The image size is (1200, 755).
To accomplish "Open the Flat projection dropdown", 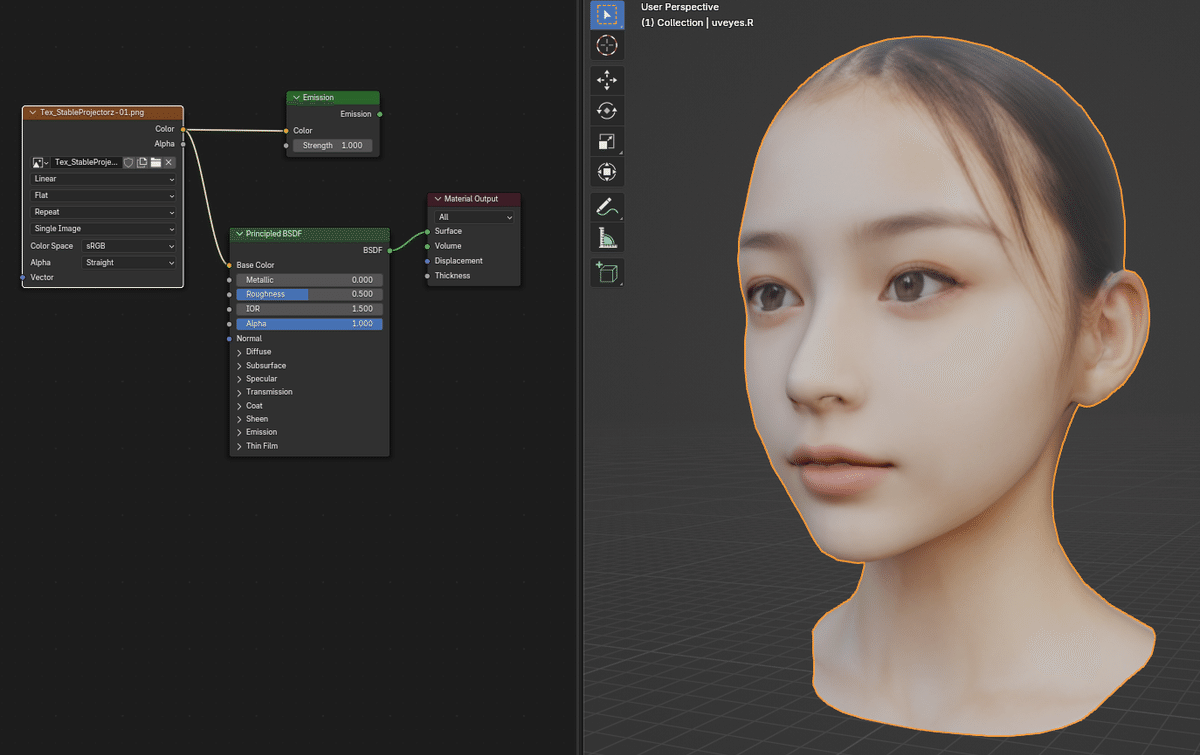I will (x=101, y=194).
